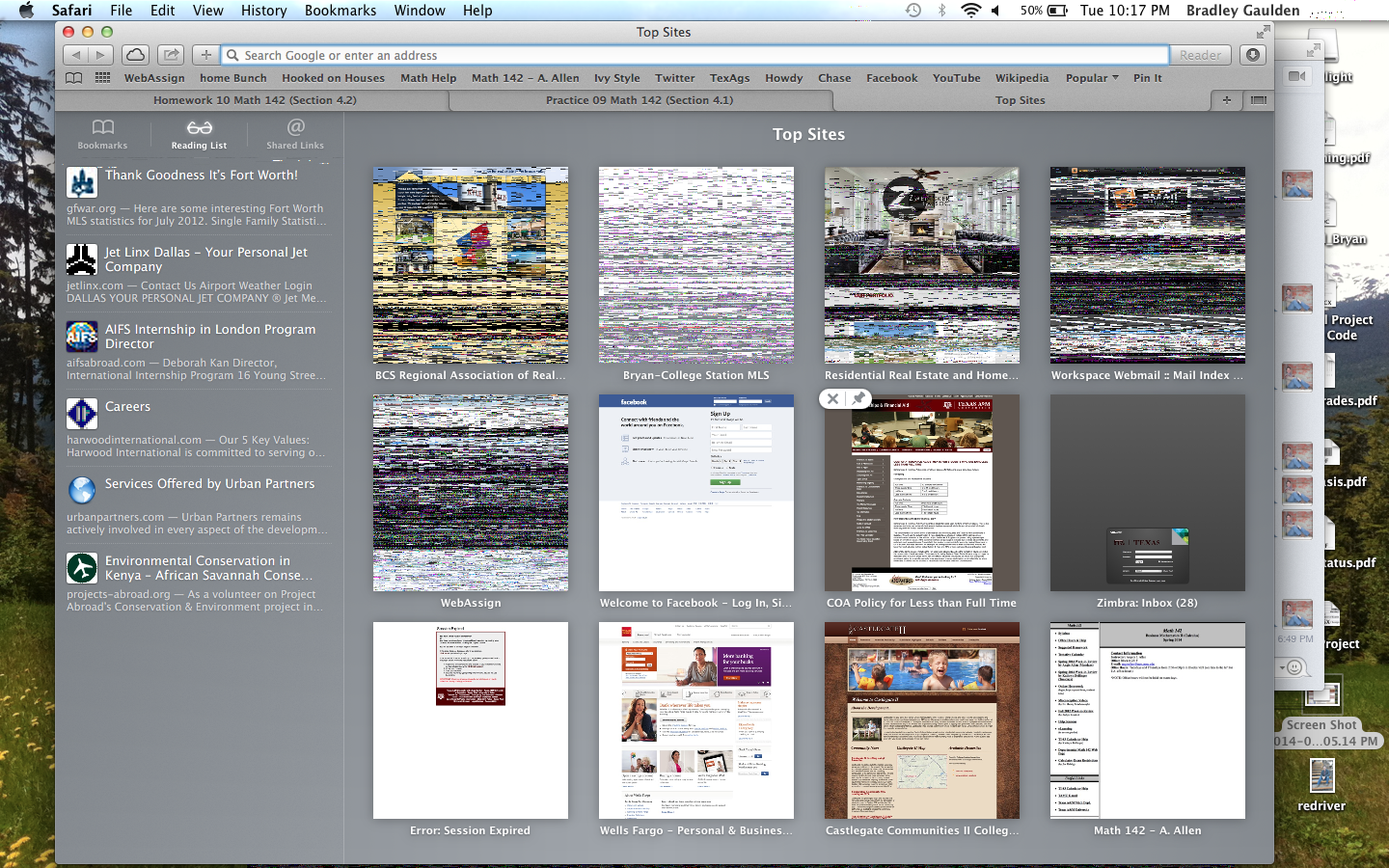This screenshot has width=1389, height=868.
Task: Open the Math 142 - A. Allen thumbnail
Action: (1148, 720)
